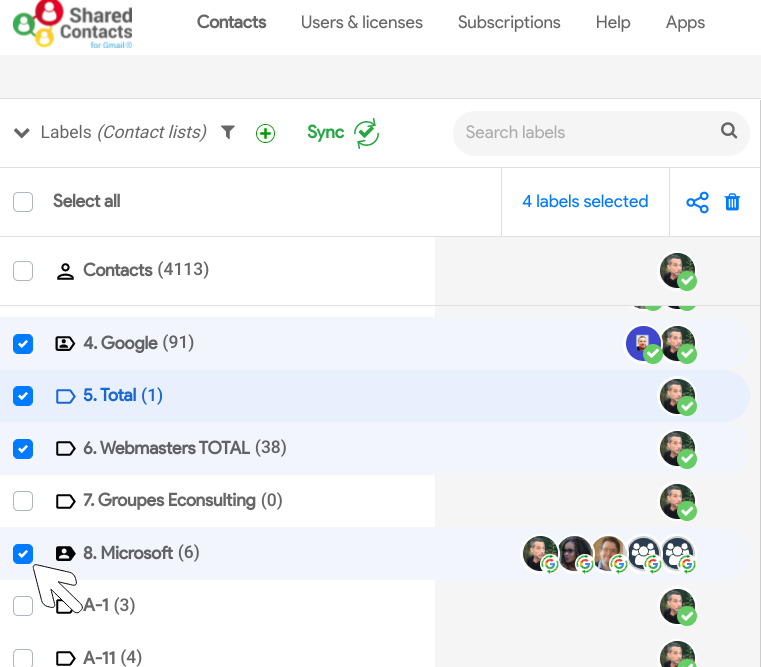Open the 4. Google (91) label
Image resolution: width=761 pixels, height=667 pixels.
click(x=139, y=343)
